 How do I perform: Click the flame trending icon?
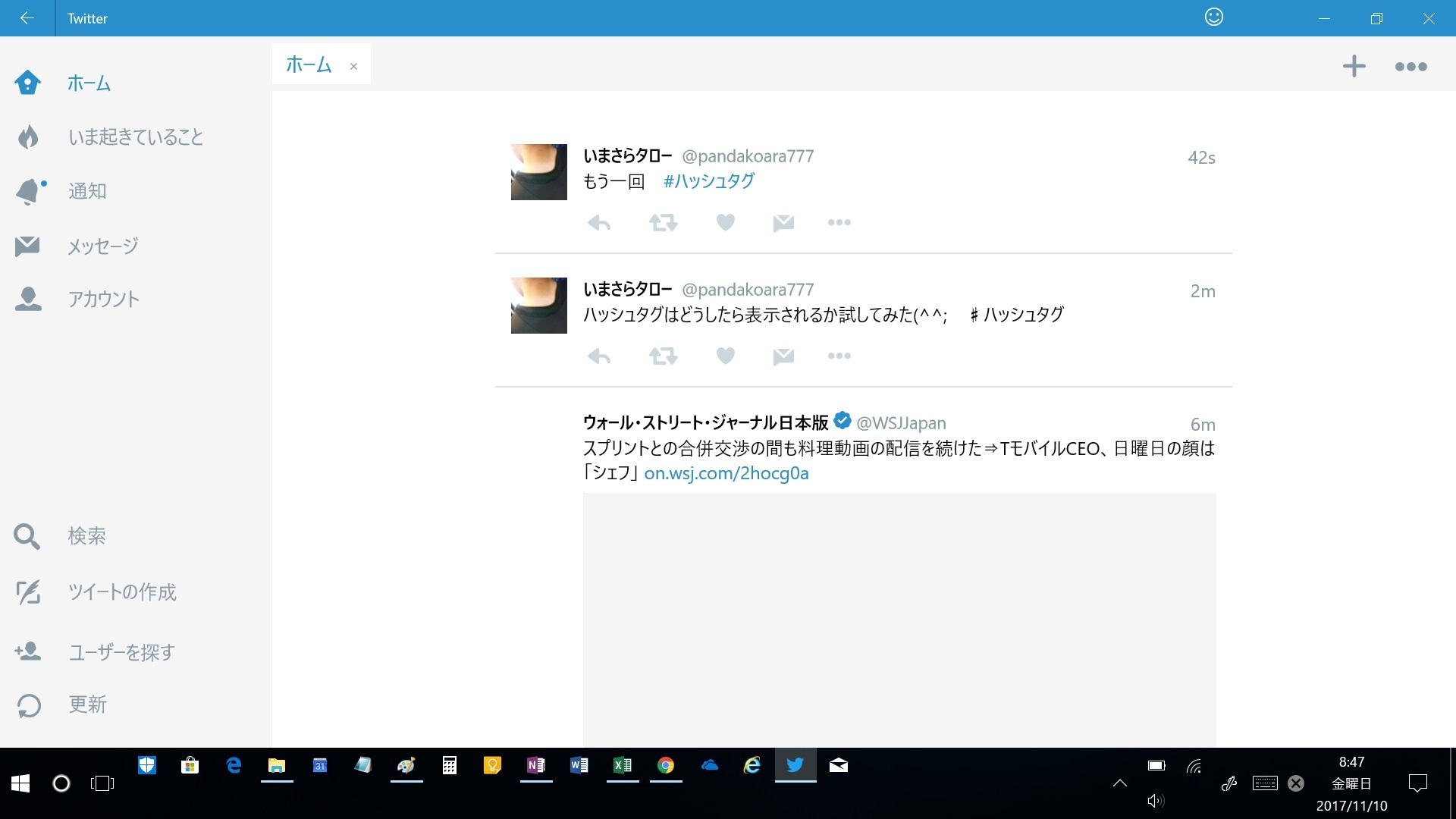click(x=28, y=136)
